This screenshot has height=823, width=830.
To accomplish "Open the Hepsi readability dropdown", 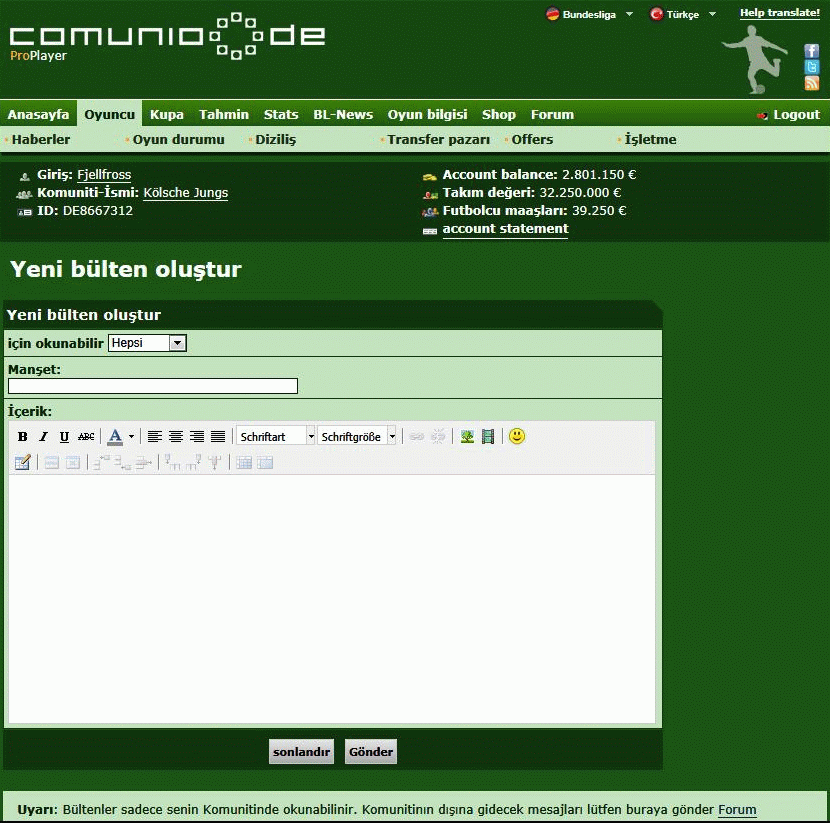I will coord(147,343).
